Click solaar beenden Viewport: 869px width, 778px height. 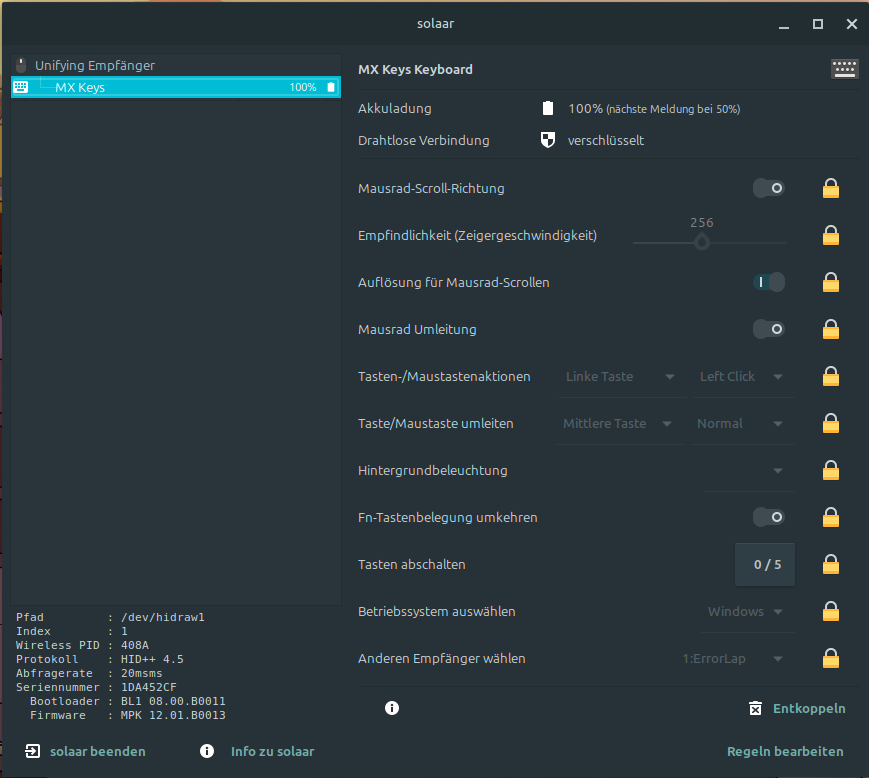click(86, 751)
